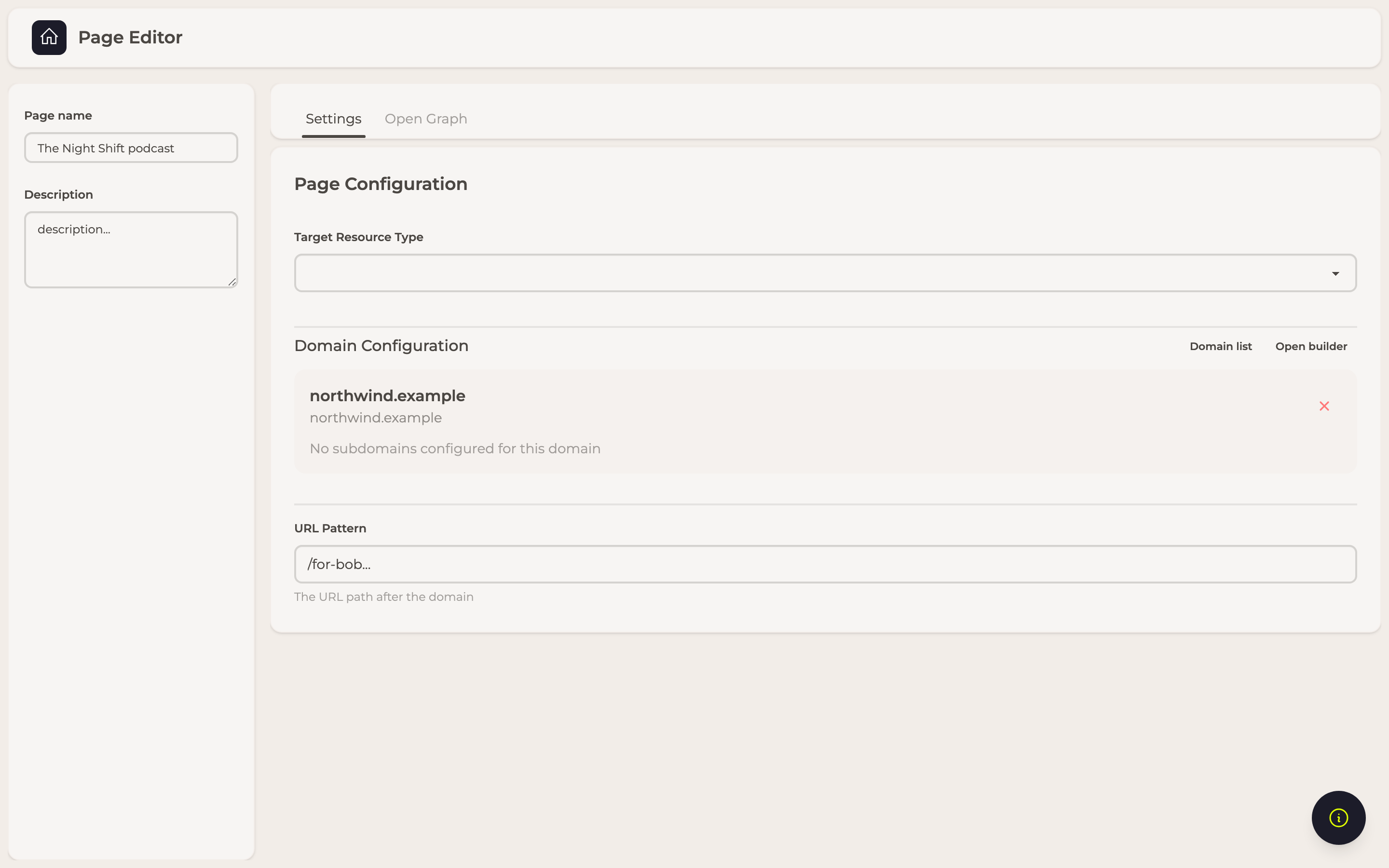The image size is (1389, 868).
Task: Click into the Description text area
Action: tap(131, 250)
